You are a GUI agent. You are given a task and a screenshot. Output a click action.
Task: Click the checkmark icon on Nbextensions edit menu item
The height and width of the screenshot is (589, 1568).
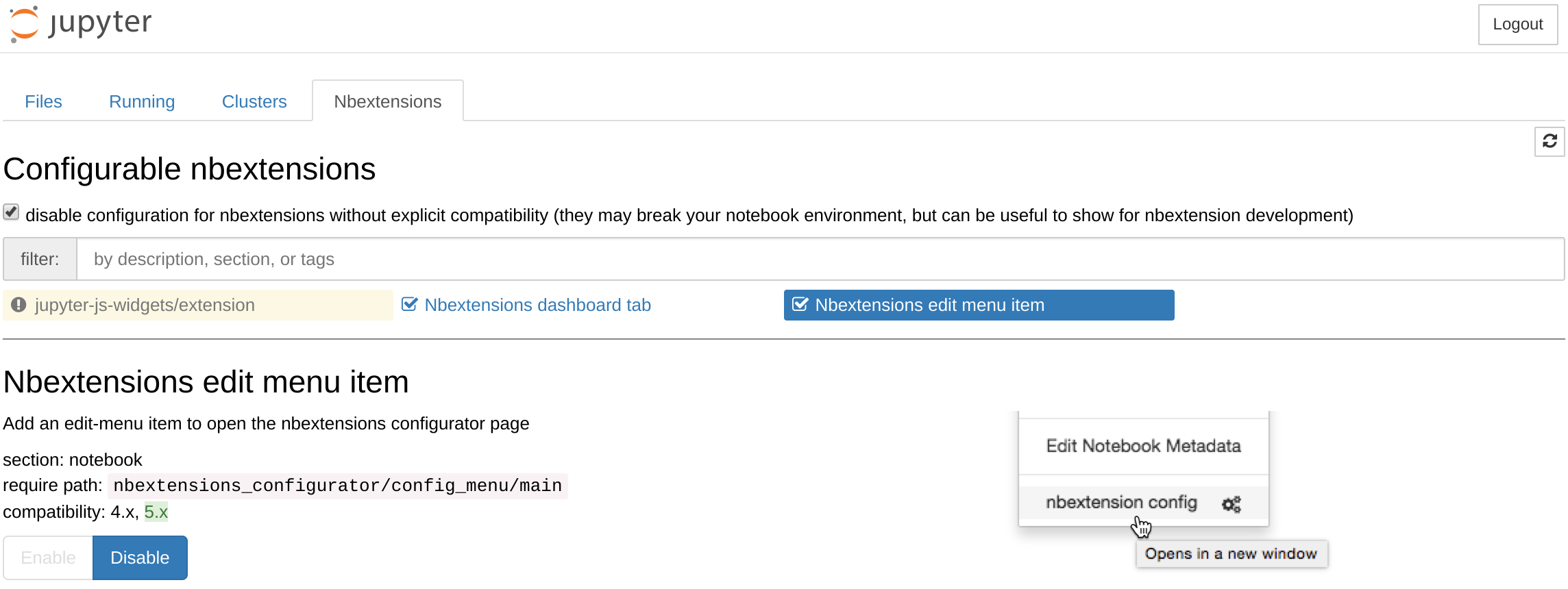tap(800, 305)
